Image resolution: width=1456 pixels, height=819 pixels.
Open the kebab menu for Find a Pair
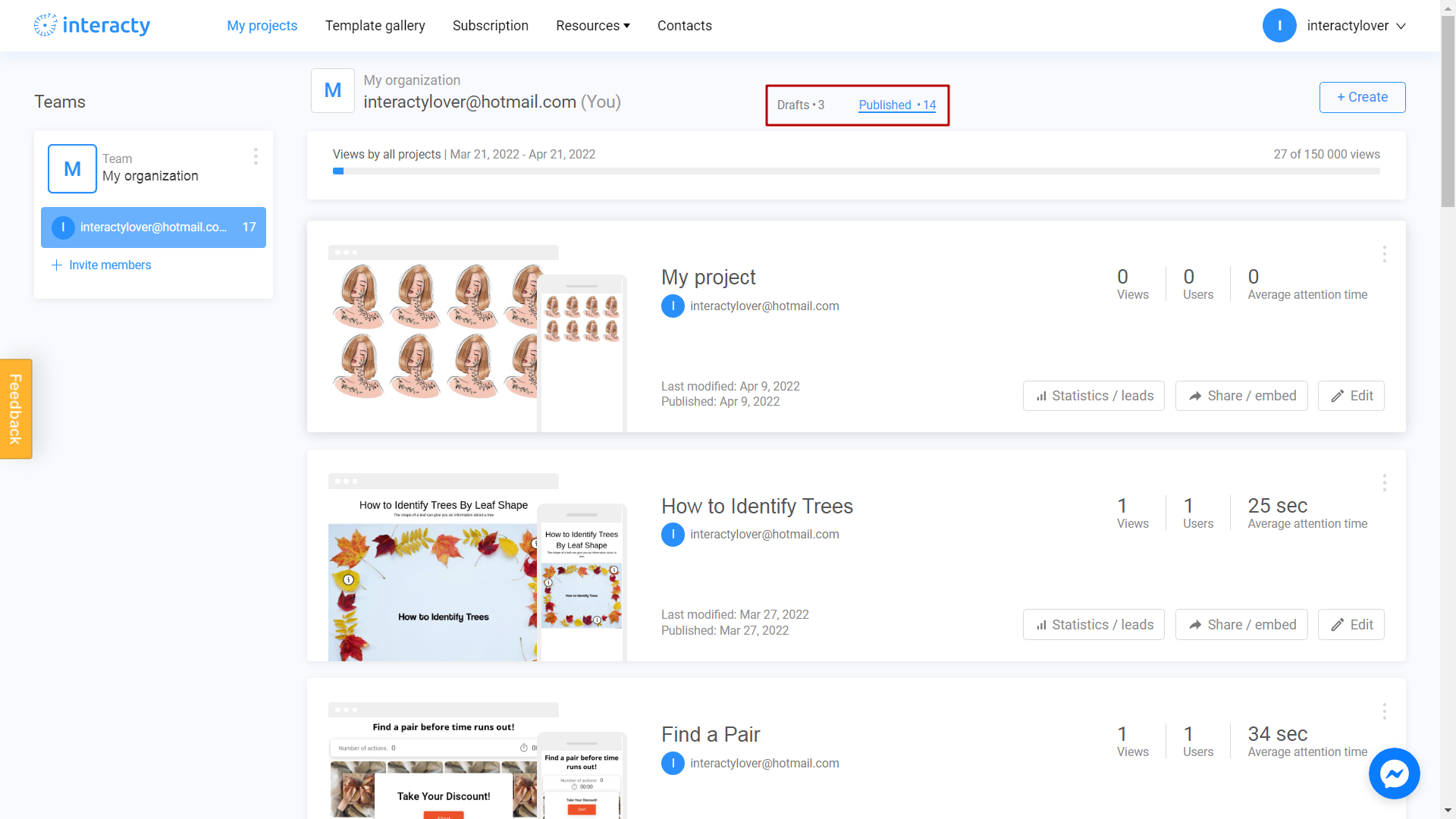coord(1385,711)
